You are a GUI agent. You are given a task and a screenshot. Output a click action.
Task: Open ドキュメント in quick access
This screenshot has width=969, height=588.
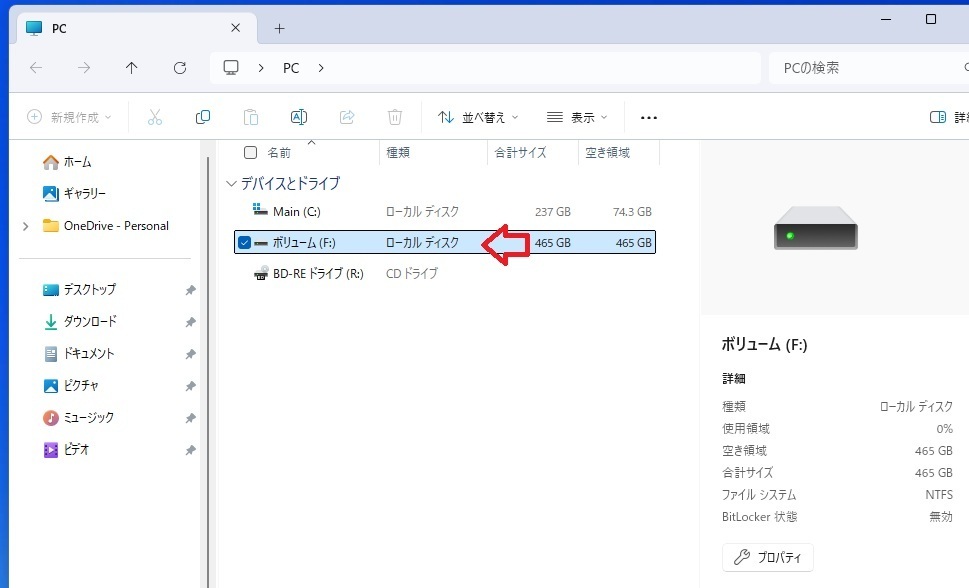tap(78, 354)
